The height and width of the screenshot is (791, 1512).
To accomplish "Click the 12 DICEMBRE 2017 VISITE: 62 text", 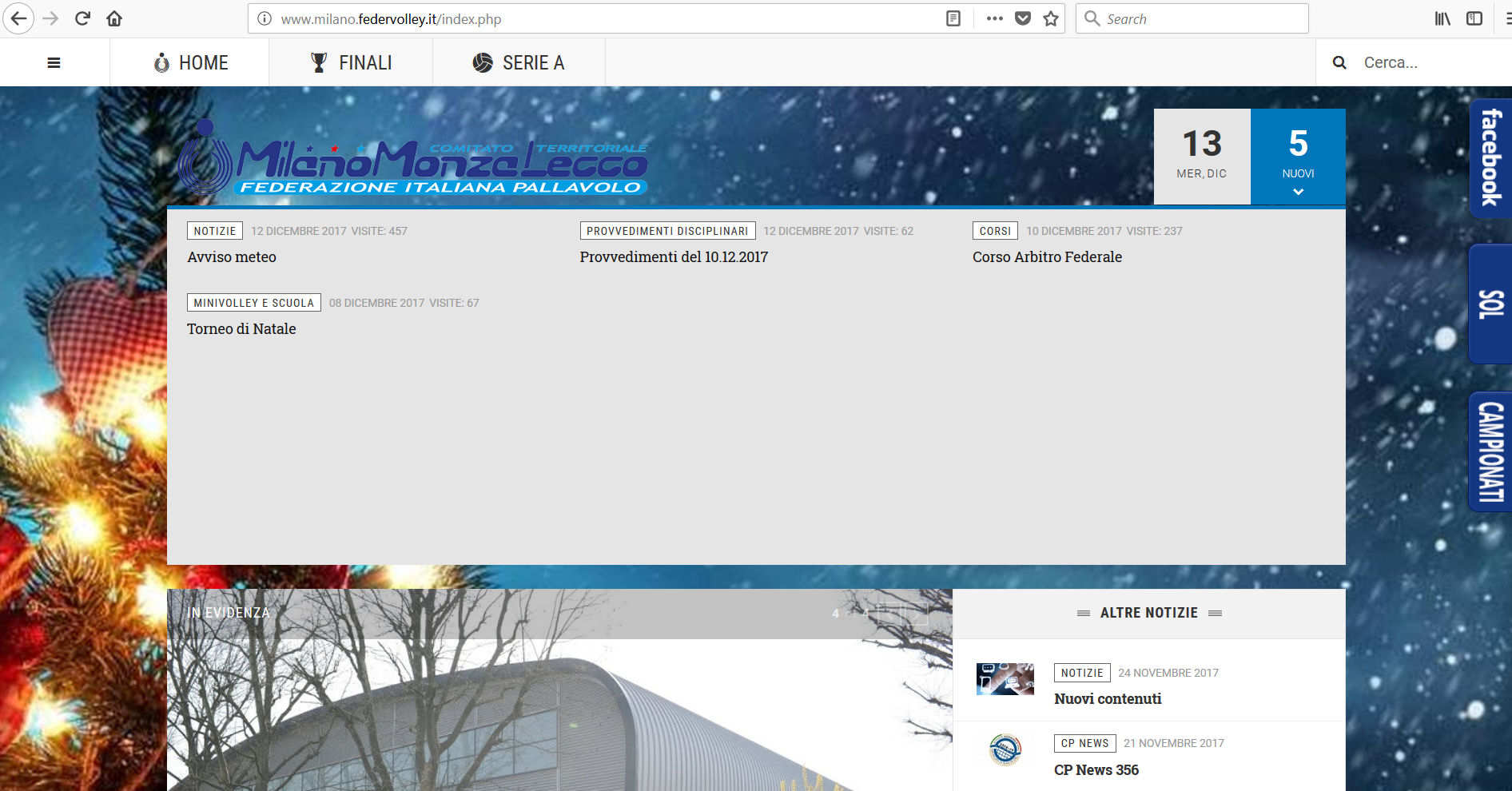I will 838,231.
